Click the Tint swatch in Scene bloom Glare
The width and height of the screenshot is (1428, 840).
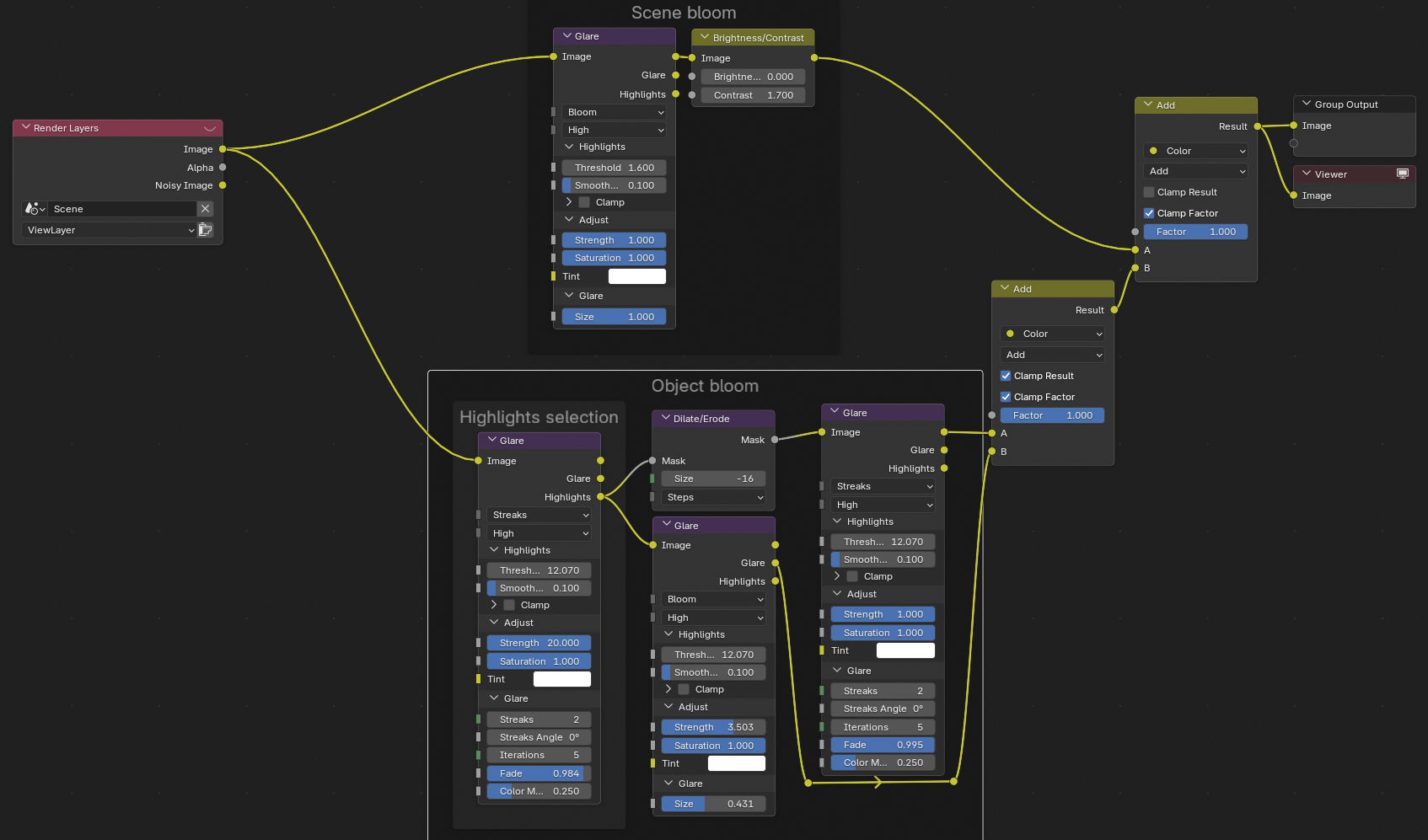click(x=636, y=276)
